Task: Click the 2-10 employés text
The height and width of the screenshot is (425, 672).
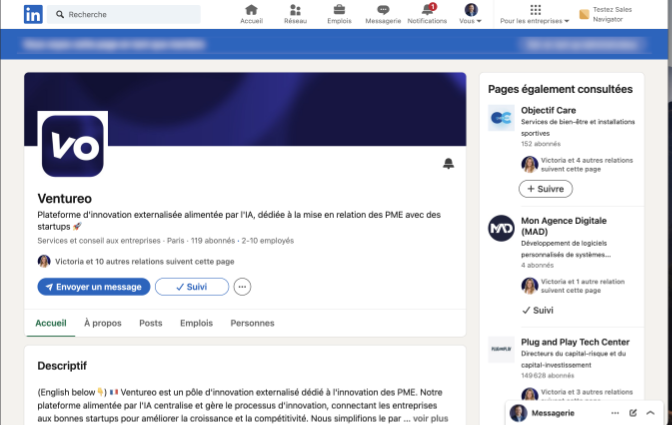Action: pos(267,241)
